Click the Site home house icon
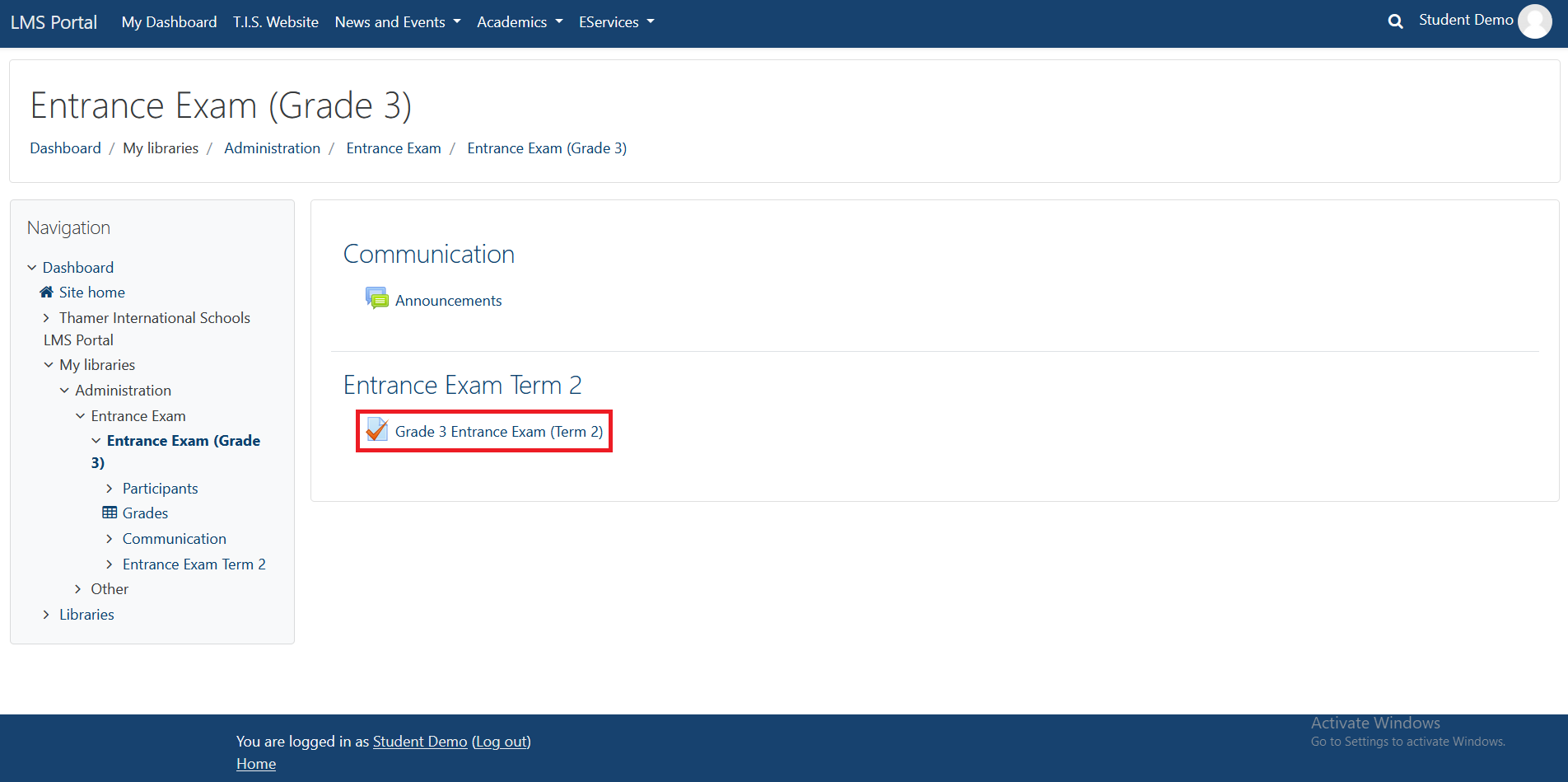Viewport: 1568px width, 782px height. (47, 292)
